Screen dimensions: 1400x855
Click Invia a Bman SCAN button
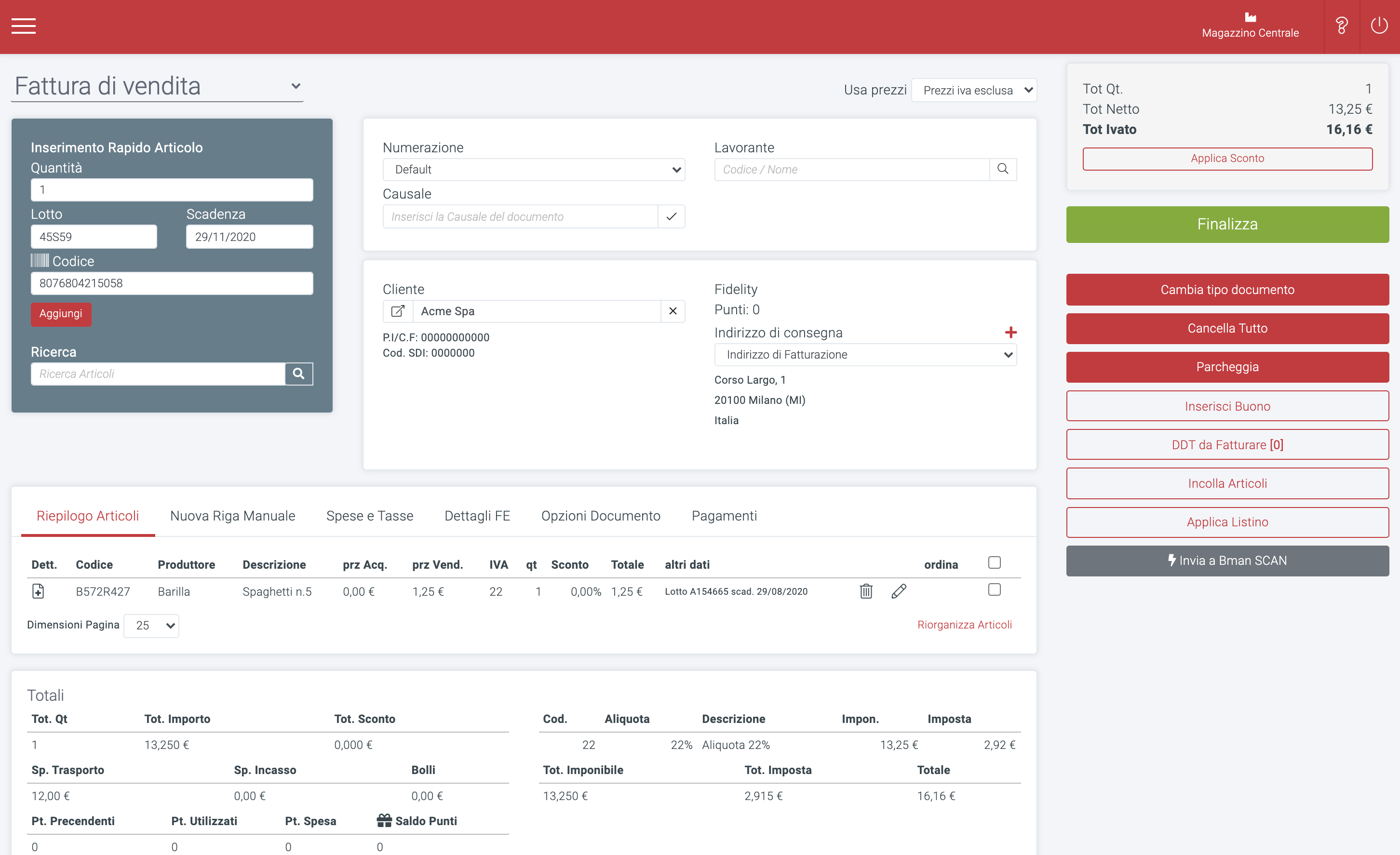1227,561
